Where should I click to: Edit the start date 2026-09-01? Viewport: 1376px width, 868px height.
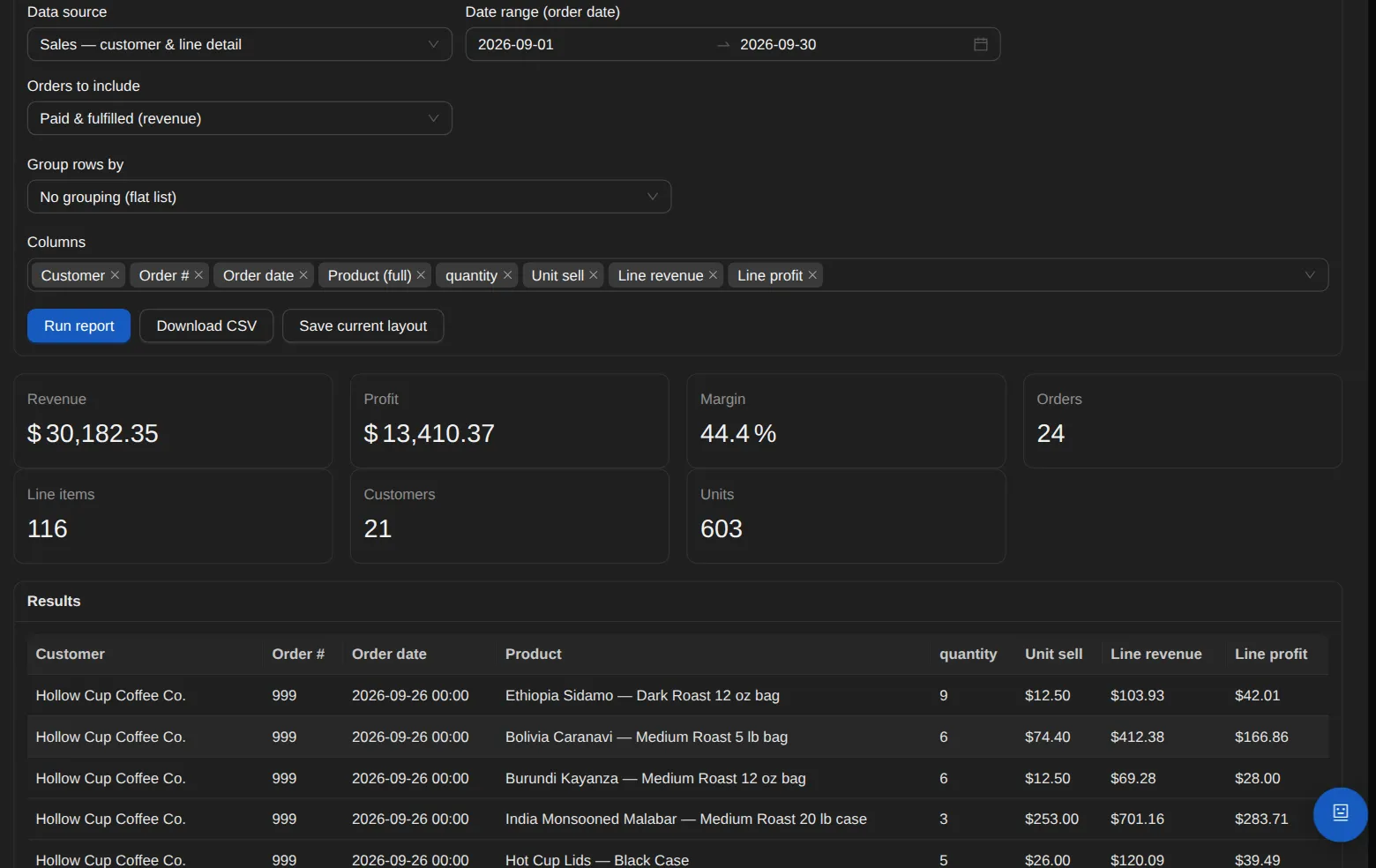click(x=516, y=44)
